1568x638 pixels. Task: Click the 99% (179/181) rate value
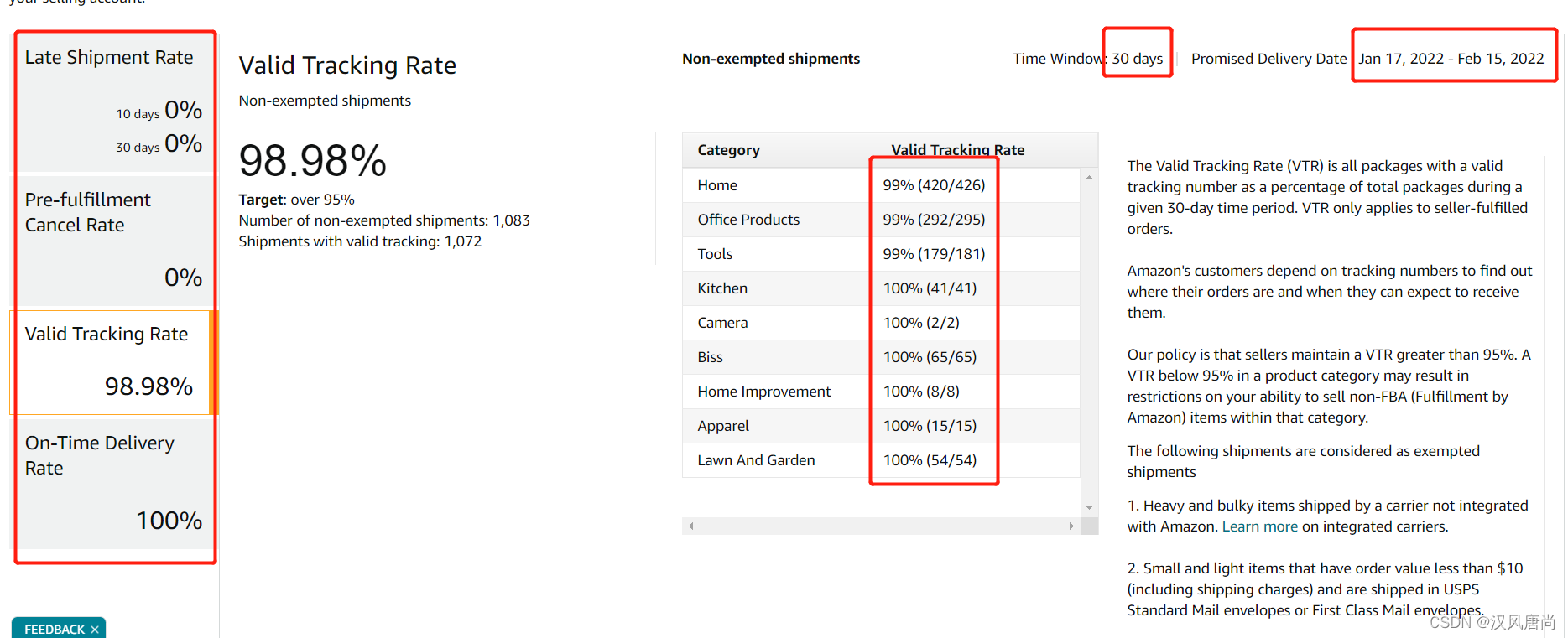(934, 253)
